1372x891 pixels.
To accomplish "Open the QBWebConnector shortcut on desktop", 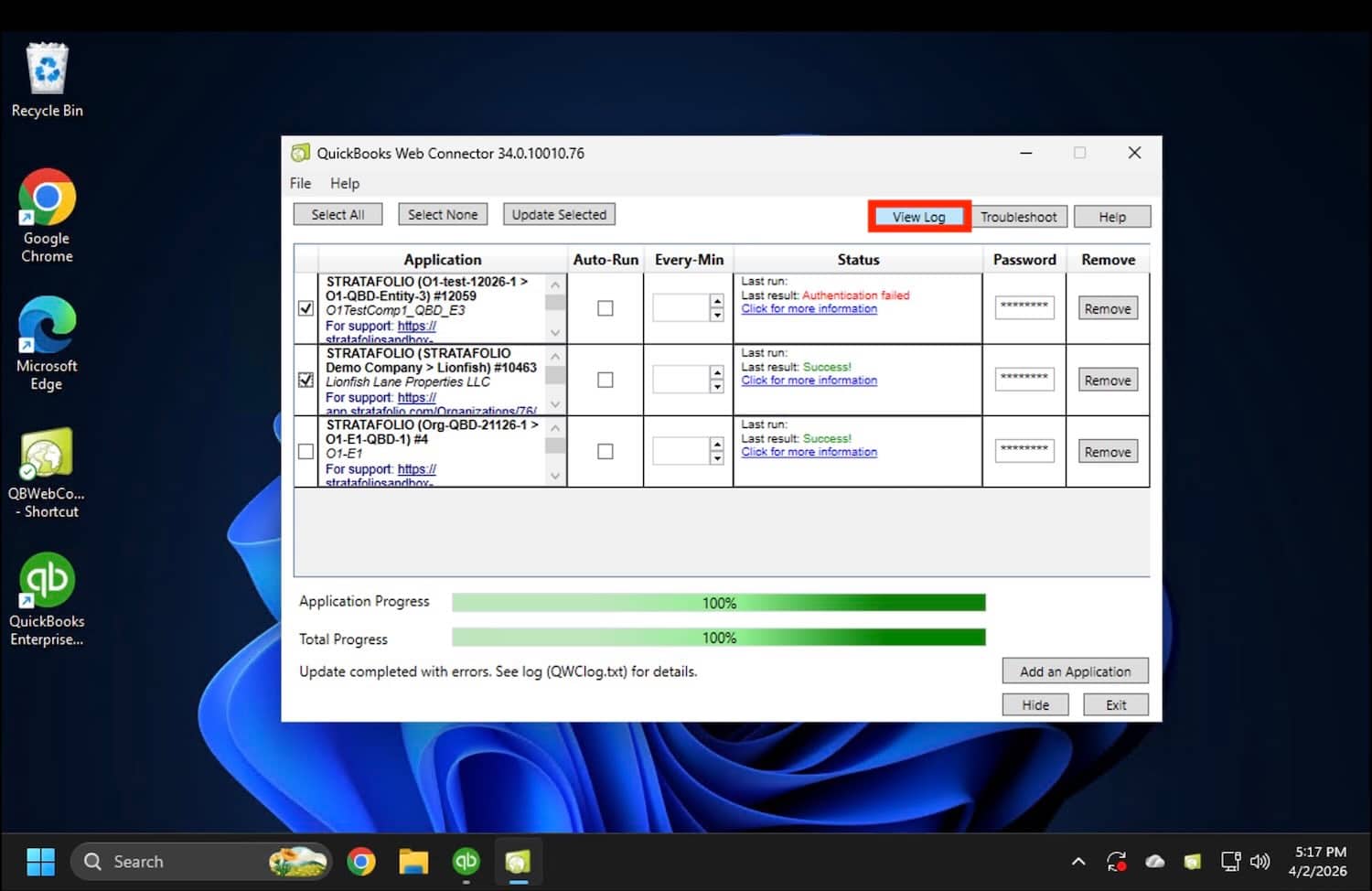I will (x=47, y=453).
